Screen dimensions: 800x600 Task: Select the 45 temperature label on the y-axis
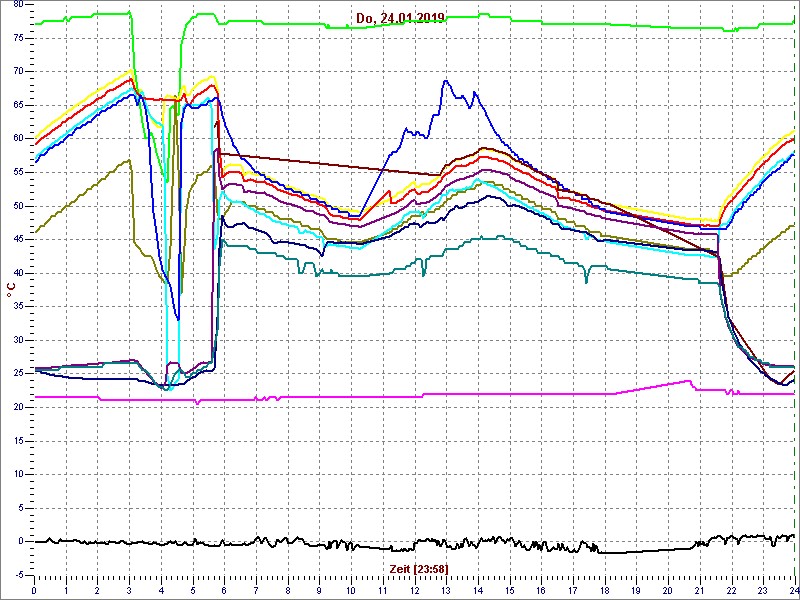click(18, 239)
